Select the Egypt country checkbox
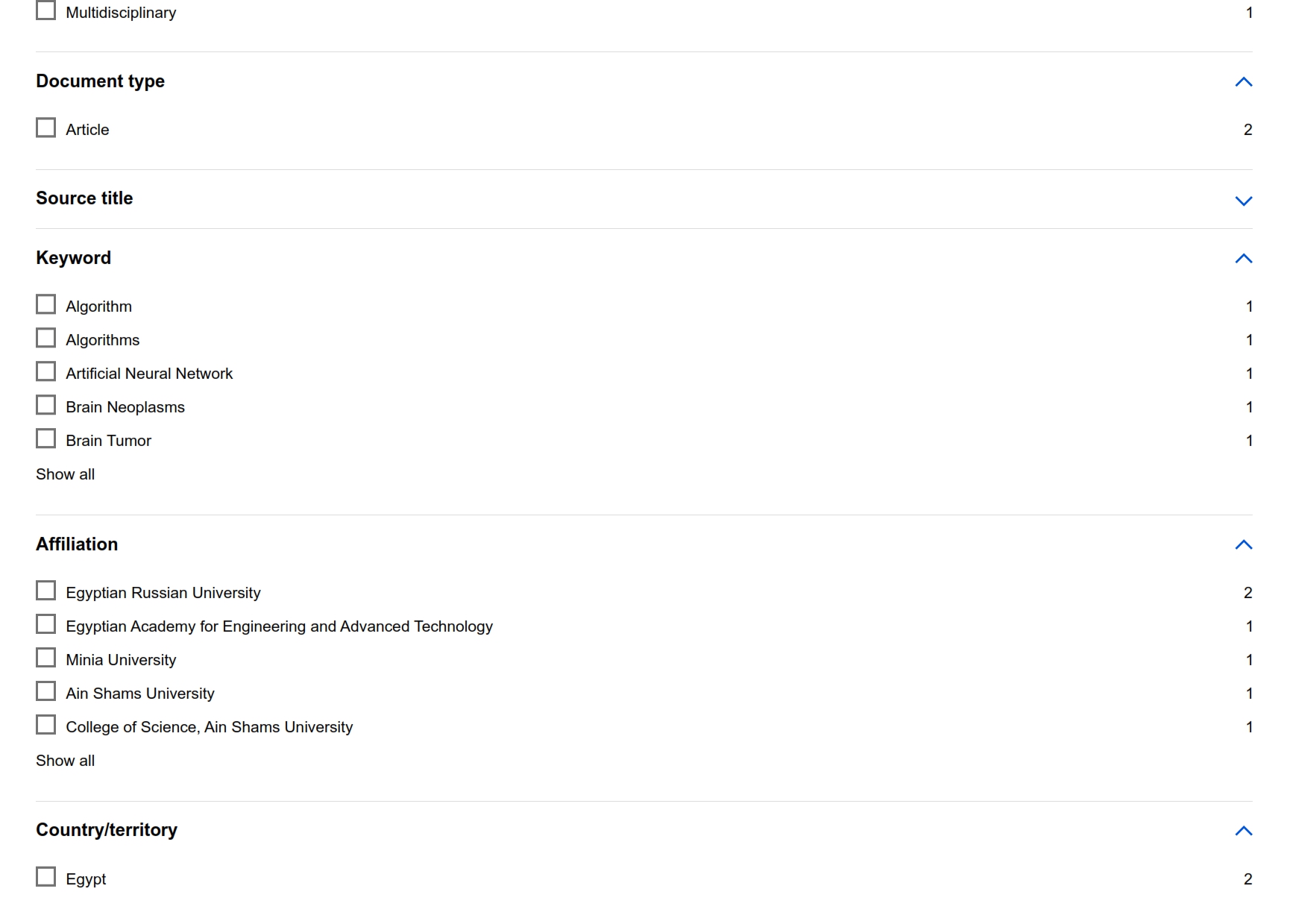The height and width of the screenshot is (924, 1308). [x=46, y=877]
